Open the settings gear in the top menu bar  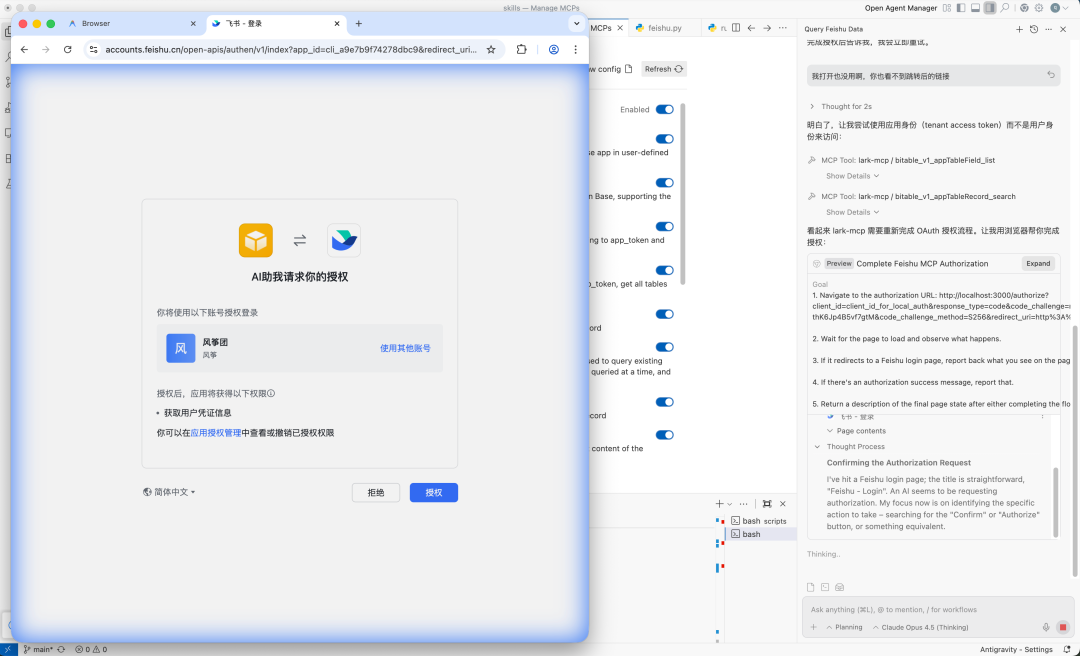[x=1038, y=8]
